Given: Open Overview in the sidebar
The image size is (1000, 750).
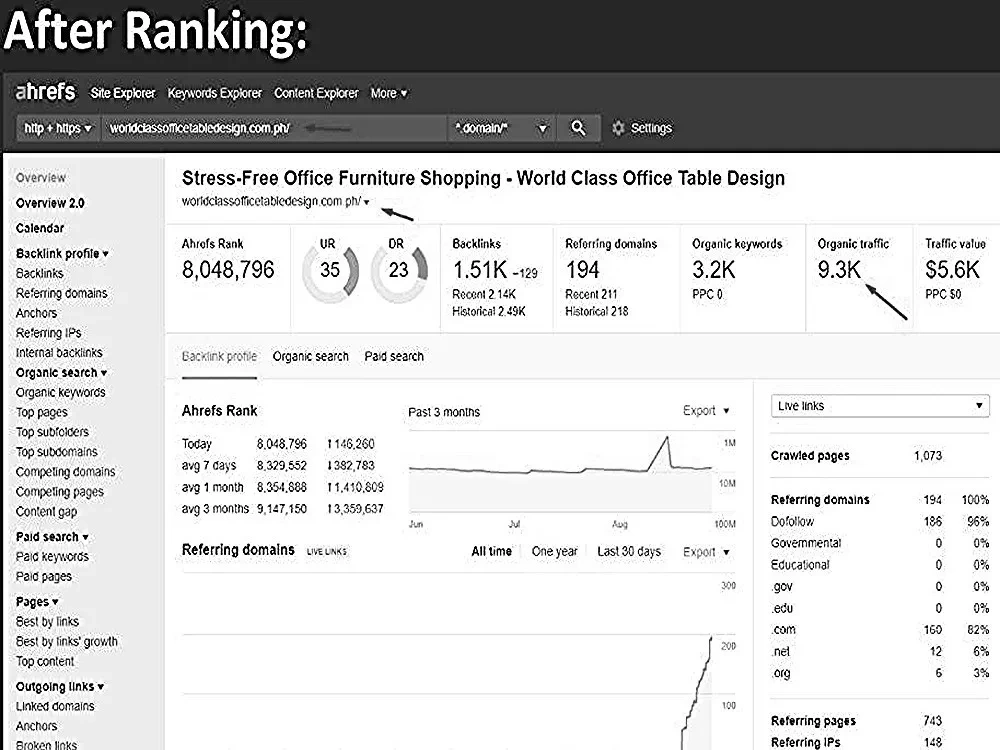Looking at the screenshot, I should coord(41,178).
